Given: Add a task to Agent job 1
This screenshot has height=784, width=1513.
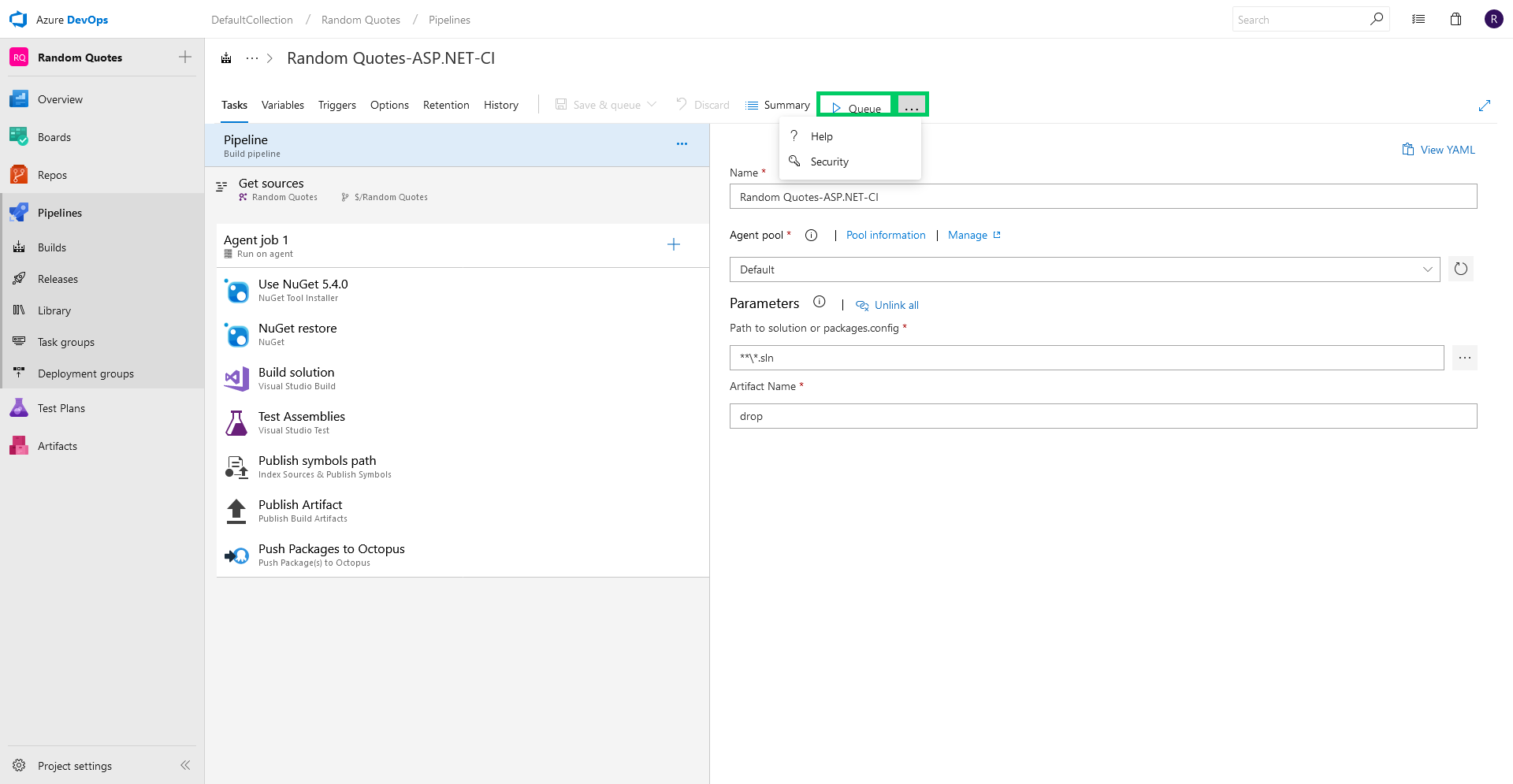Looking at the screenshot, I should click(x=674, y=244).
